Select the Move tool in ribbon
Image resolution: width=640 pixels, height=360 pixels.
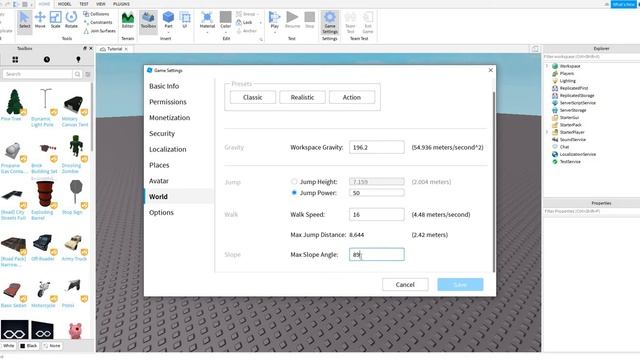pos(40,20)
